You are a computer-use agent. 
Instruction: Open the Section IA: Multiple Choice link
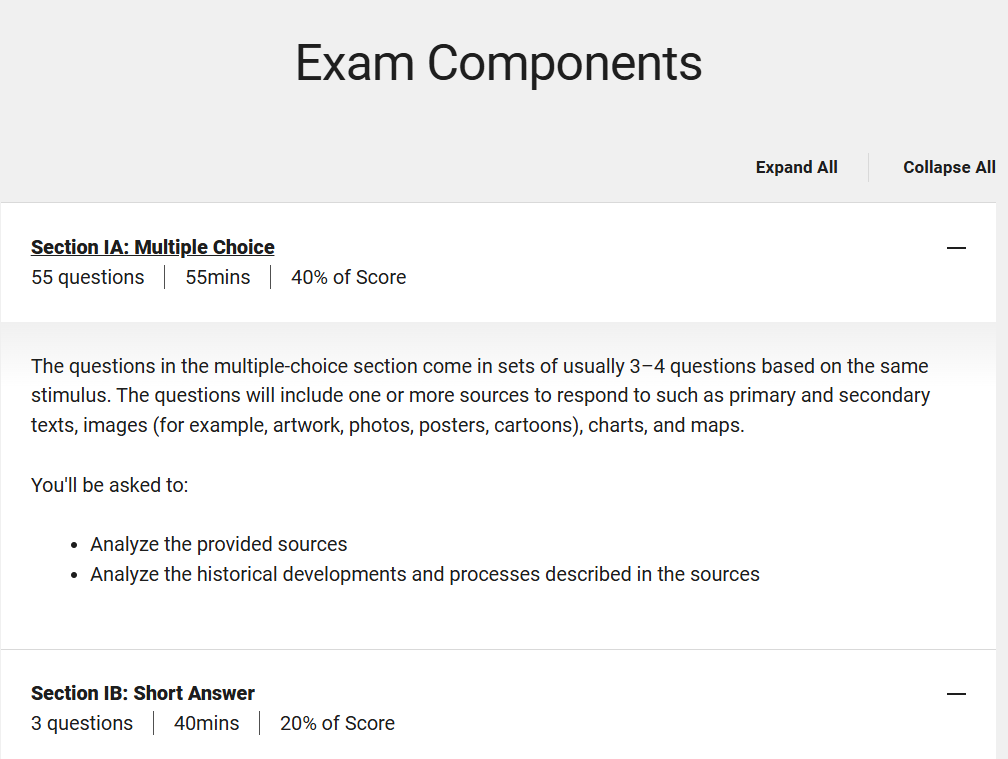(152, 247)
